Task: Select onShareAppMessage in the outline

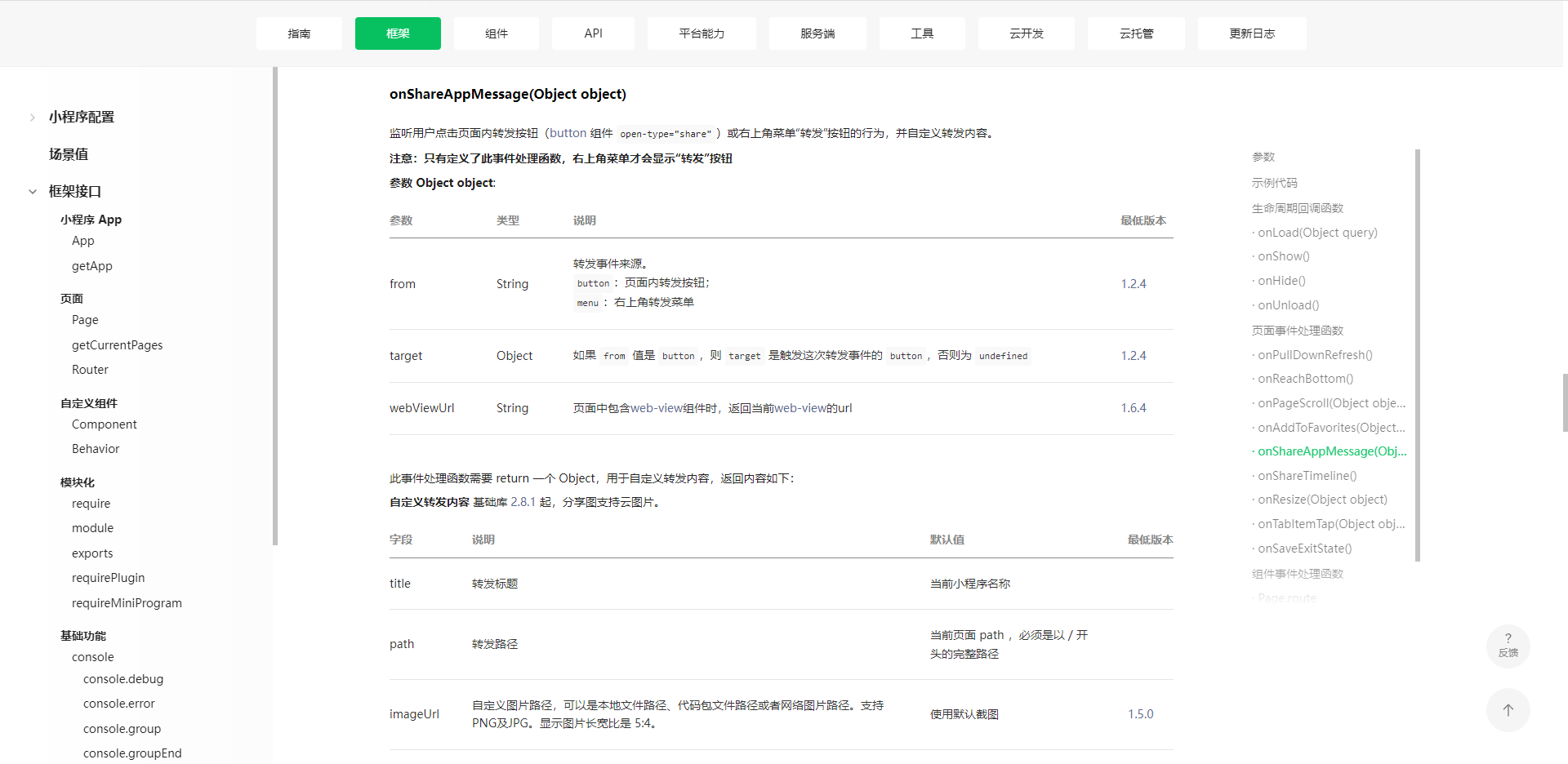Action: 1332,451
